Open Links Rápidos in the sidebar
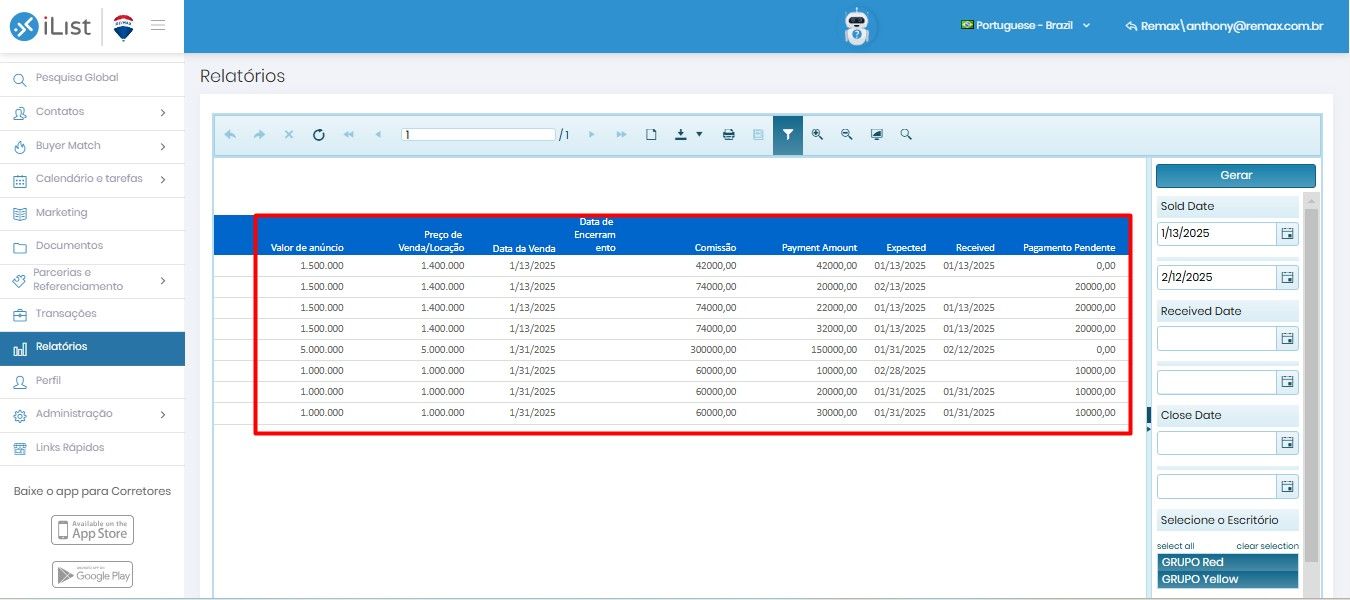The height and width of the screenshot is (600, 1350). [92, 448]
